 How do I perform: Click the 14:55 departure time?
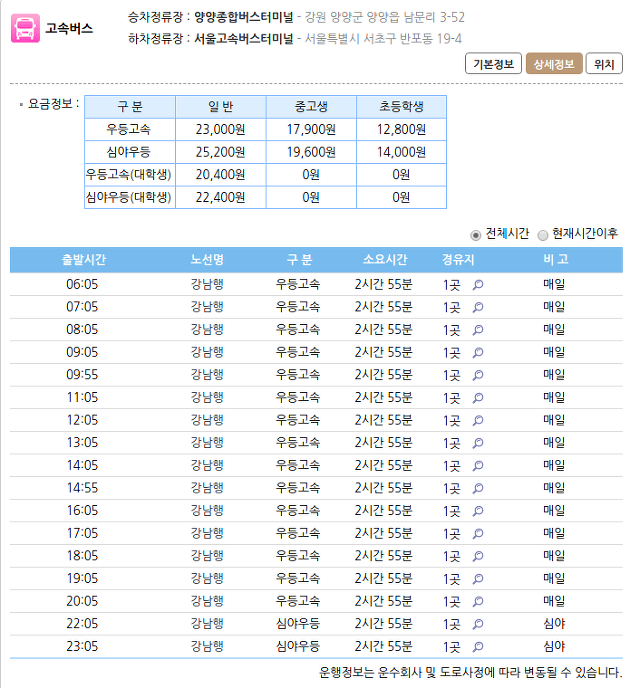tap(82, 488)
